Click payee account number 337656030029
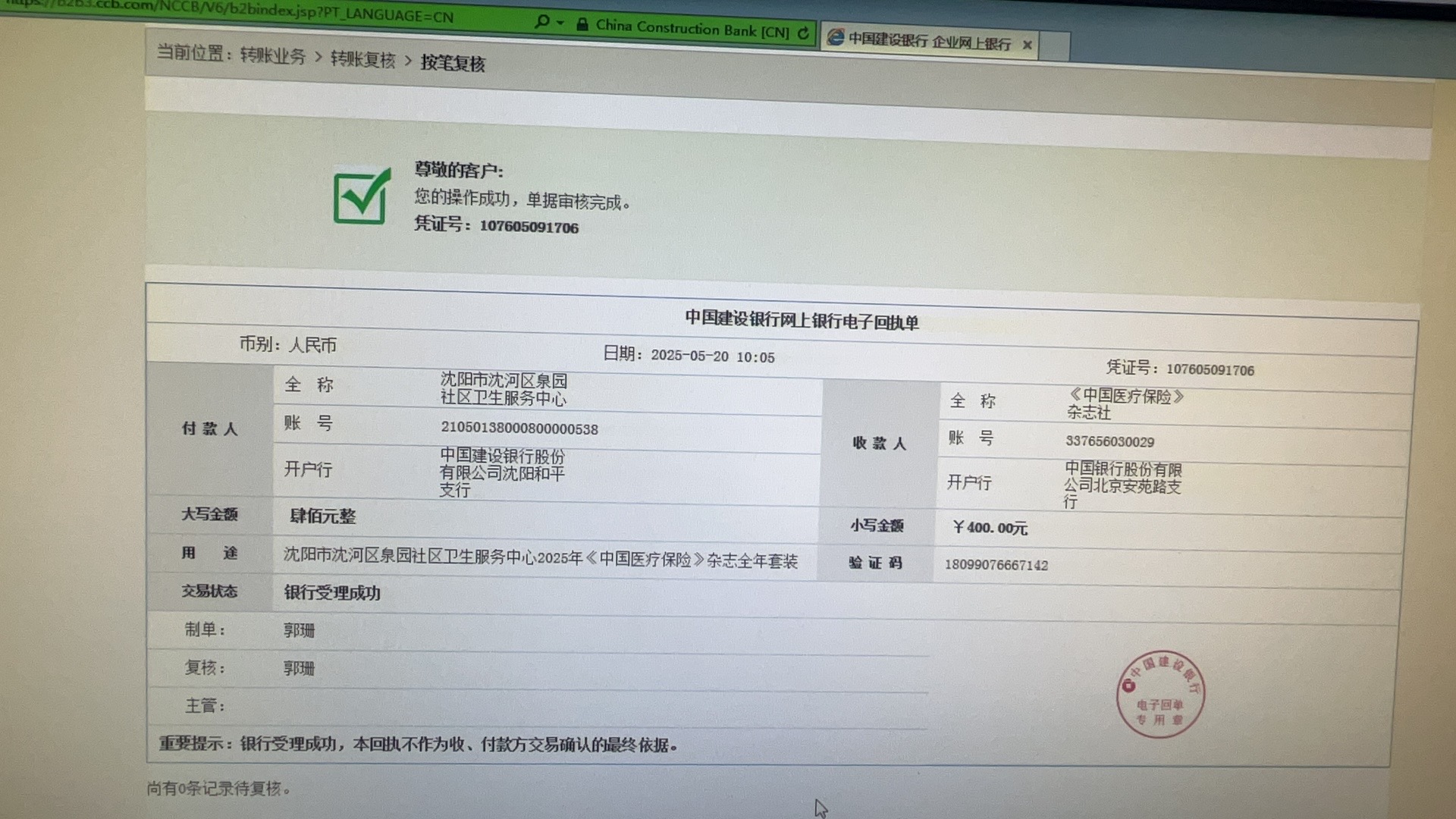 [x=1109, y=441]
